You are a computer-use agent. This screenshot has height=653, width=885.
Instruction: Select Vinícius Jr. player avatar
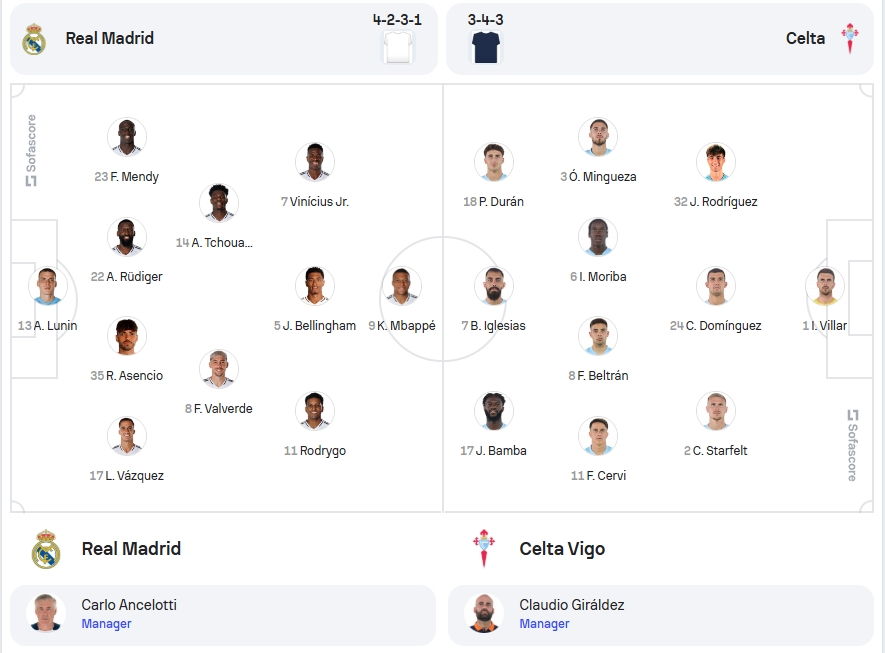(315, 162)
